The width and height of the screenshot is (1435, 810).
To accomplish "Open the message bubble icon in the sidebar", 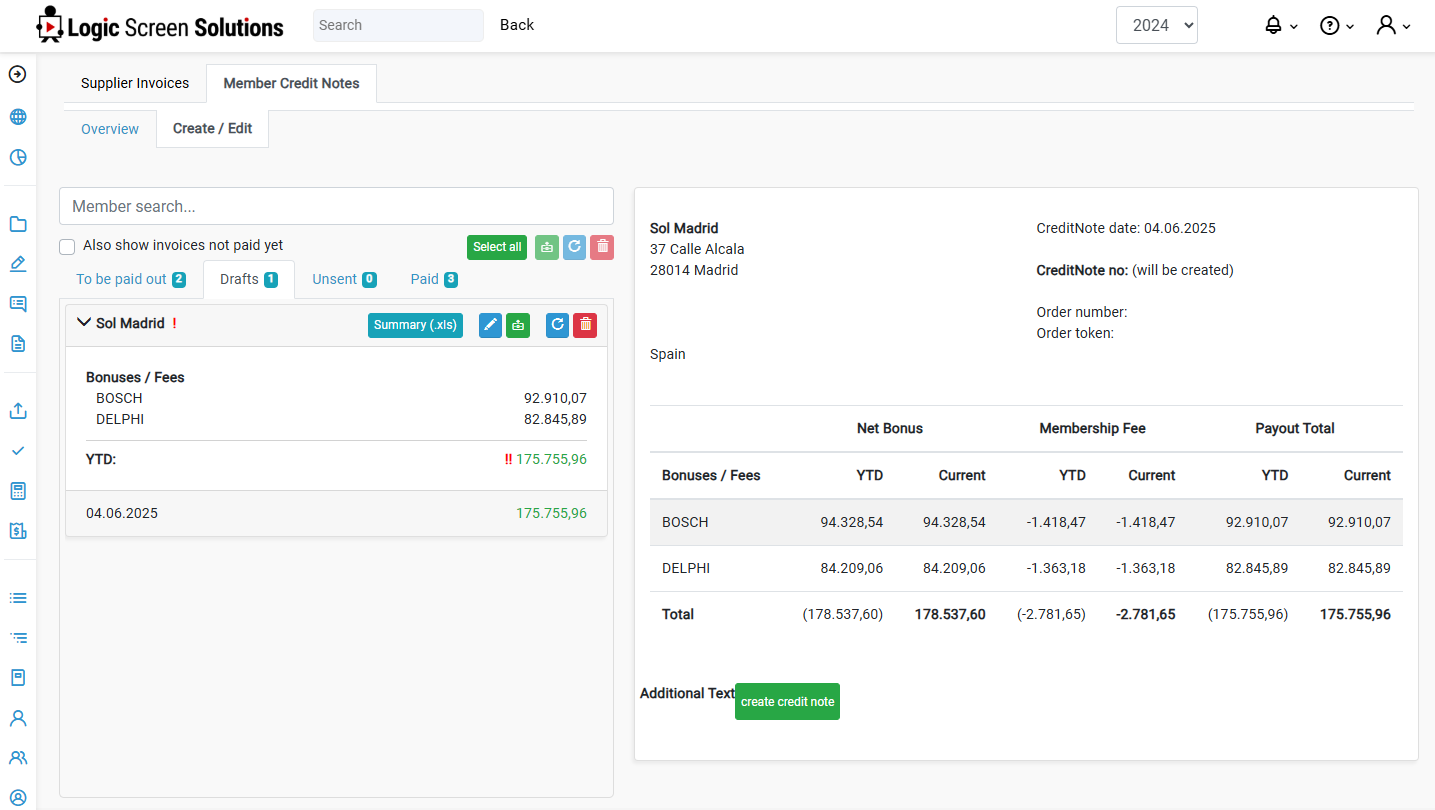I will point(17,304).
